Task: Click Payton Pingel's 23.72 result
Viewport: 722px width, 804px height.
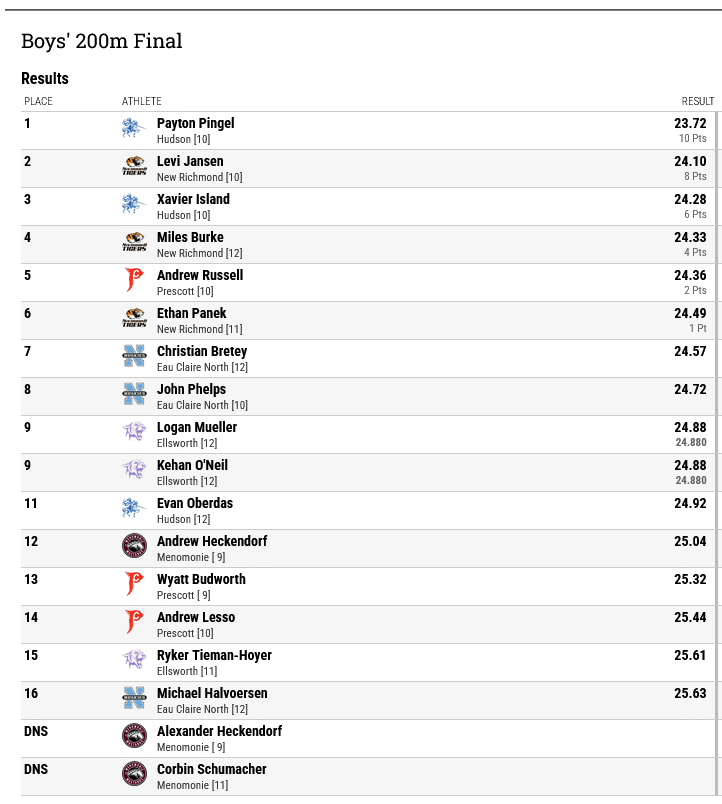Action: pos(690,123)
